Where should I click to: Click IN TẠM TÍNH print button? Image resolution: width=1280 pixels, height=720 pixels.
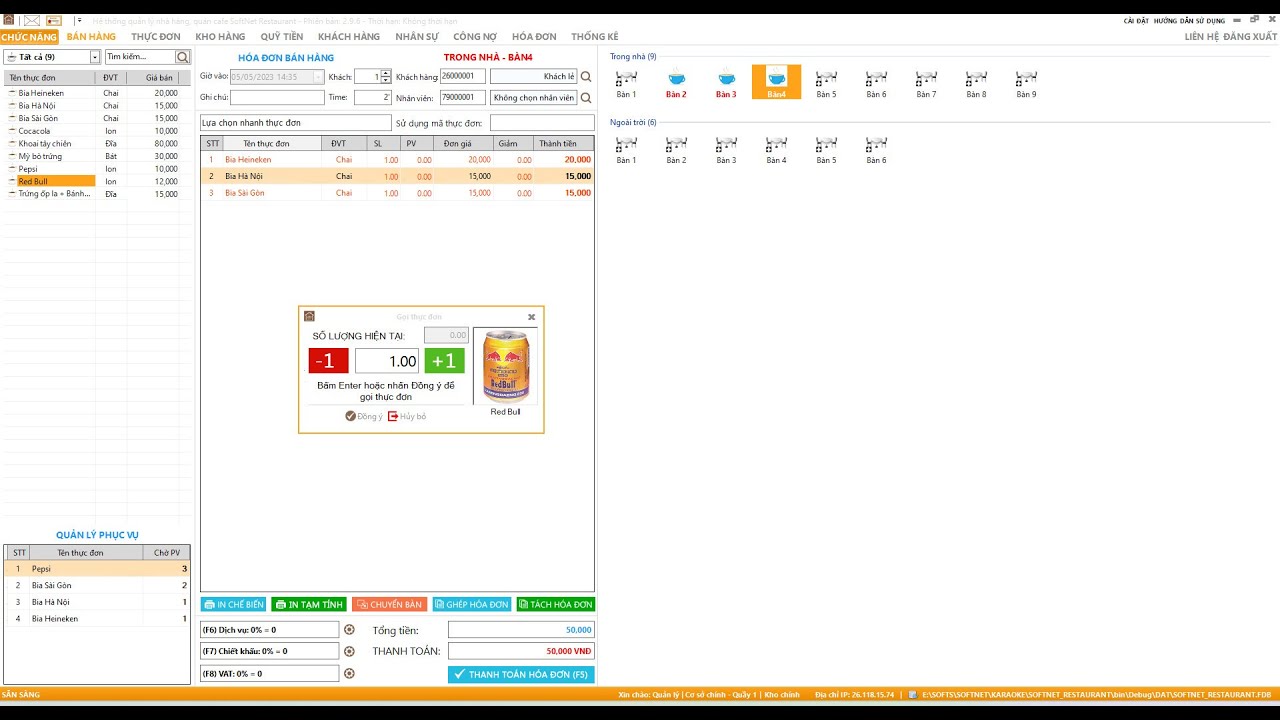[309, 605]
